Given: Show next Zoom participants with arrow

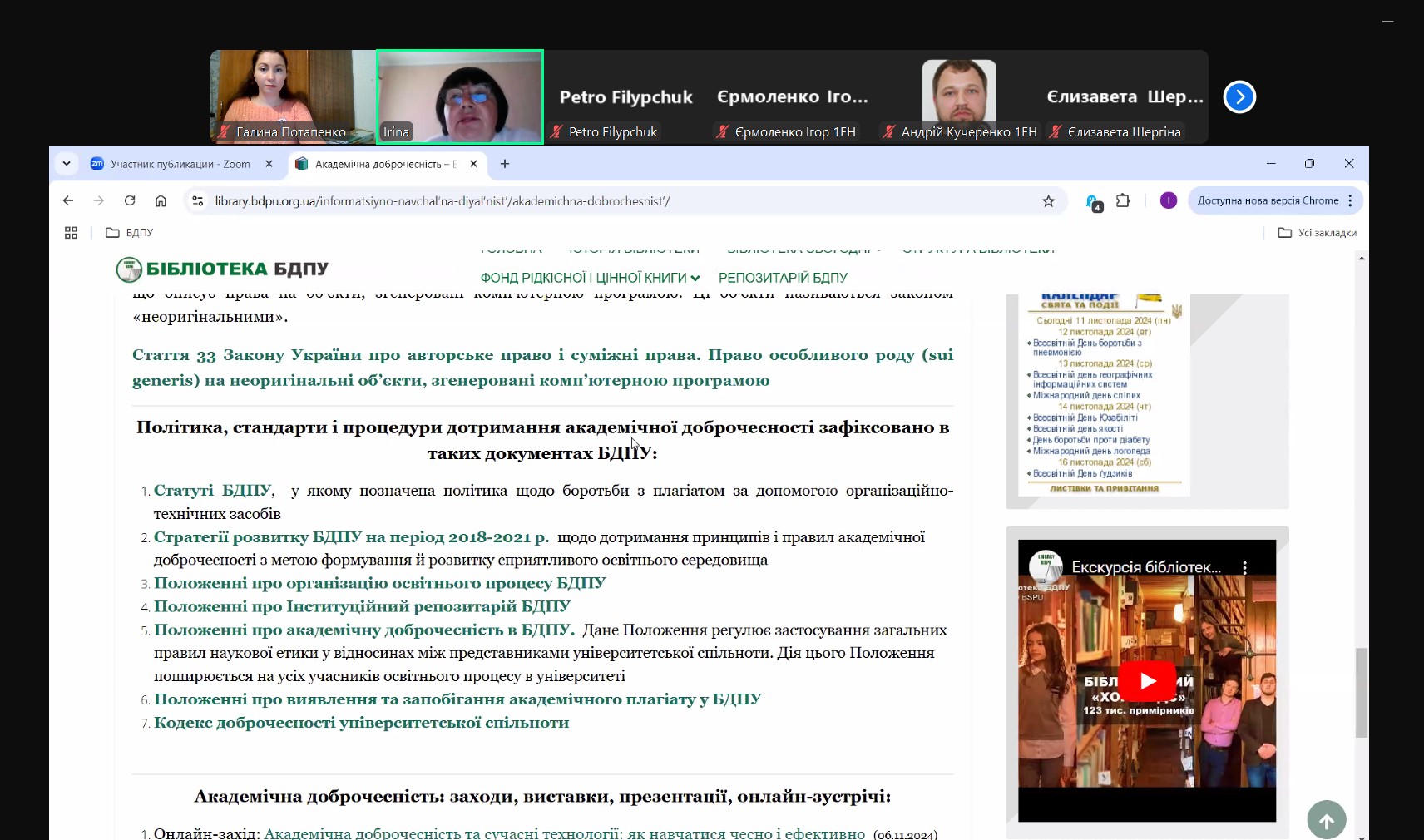Looking at the screenshot, I should pyautogui.click(x=1239, y=96).
